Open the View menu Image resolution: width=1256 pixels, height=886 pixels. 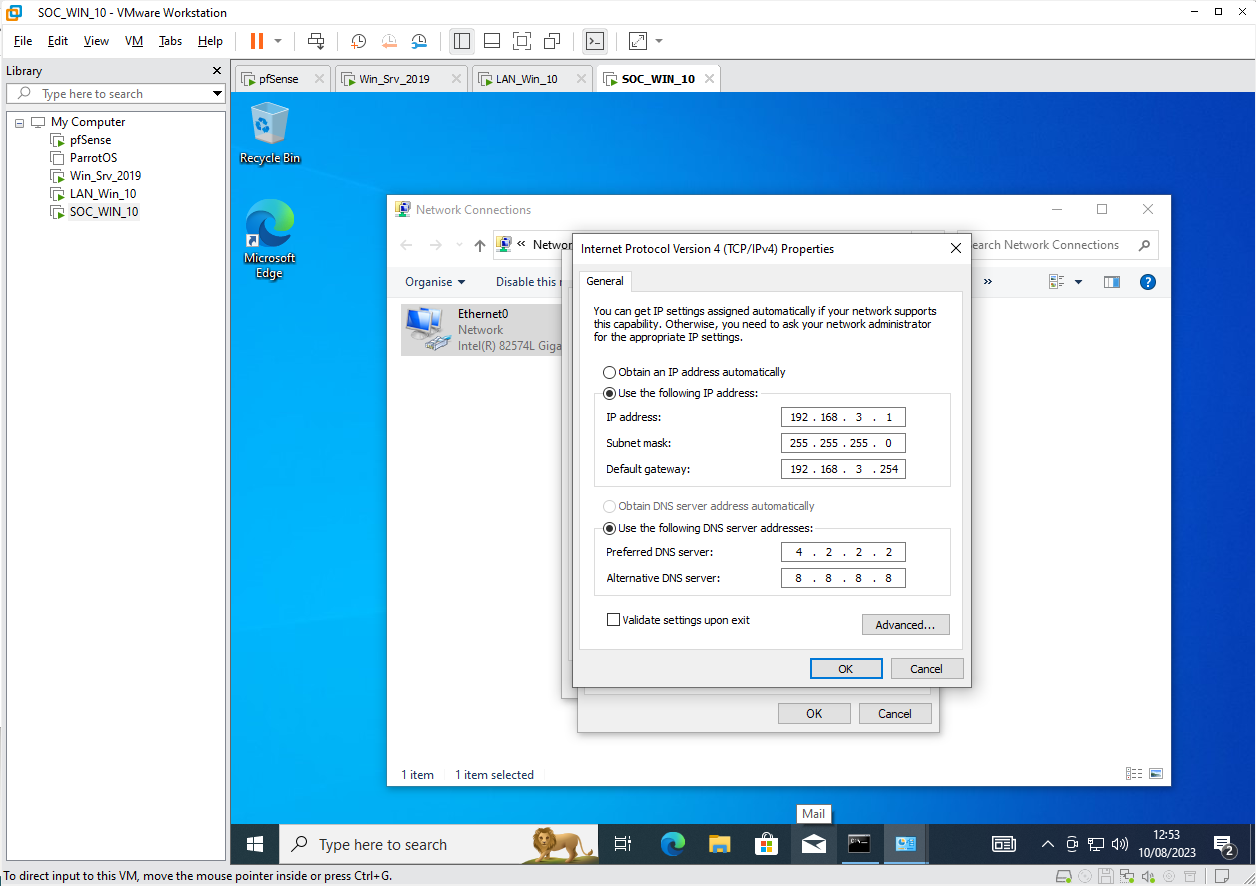[96, 41]
